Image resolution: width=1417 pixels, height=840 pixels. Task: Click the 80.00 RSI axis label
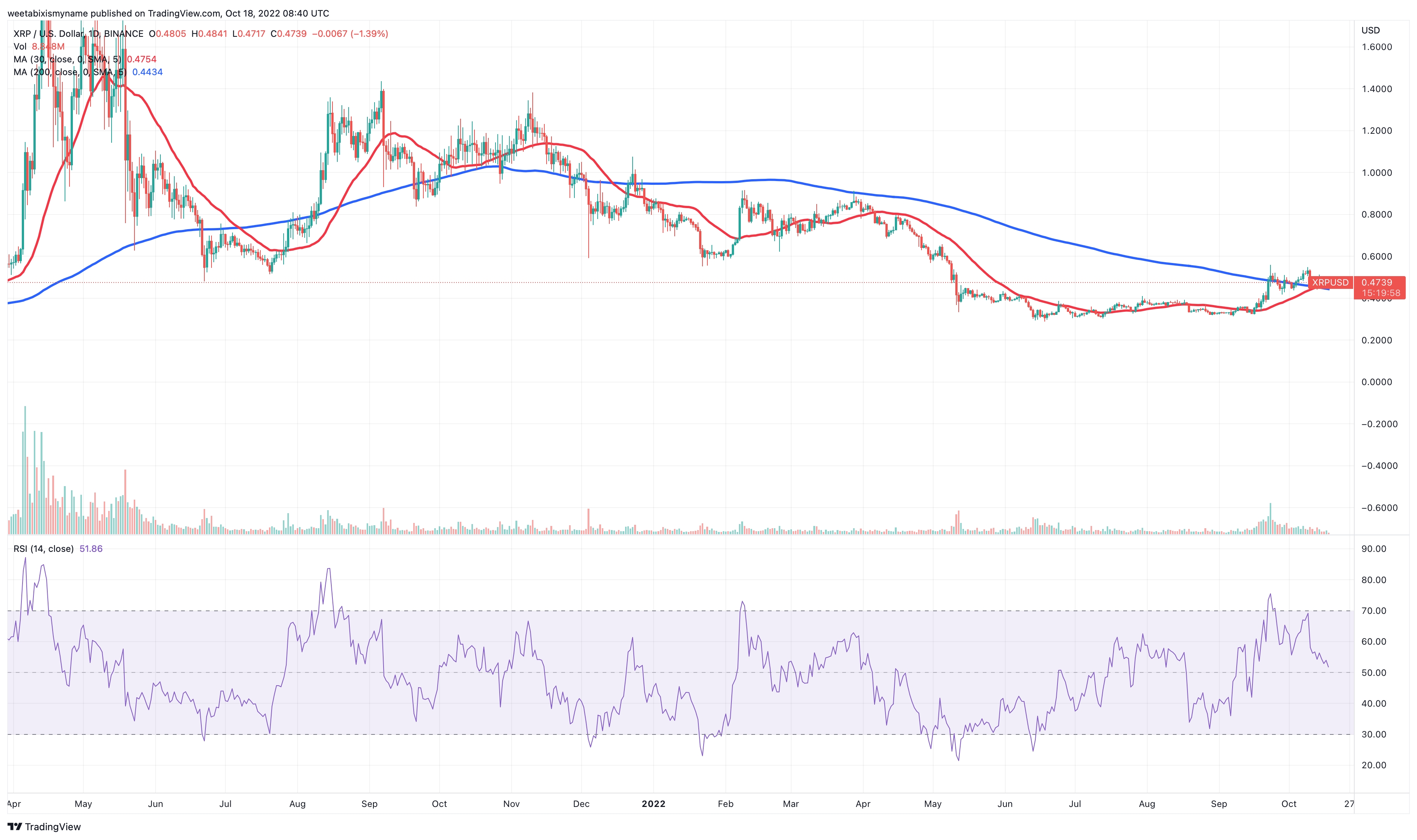1374,580
